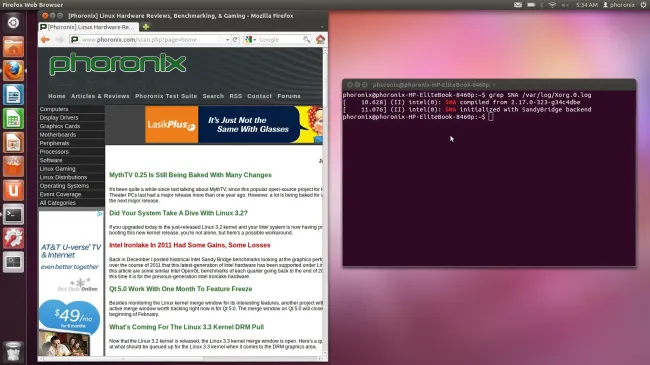Open the Linux Distributions category link
650x365 pixels.
(x=63, y=177)
